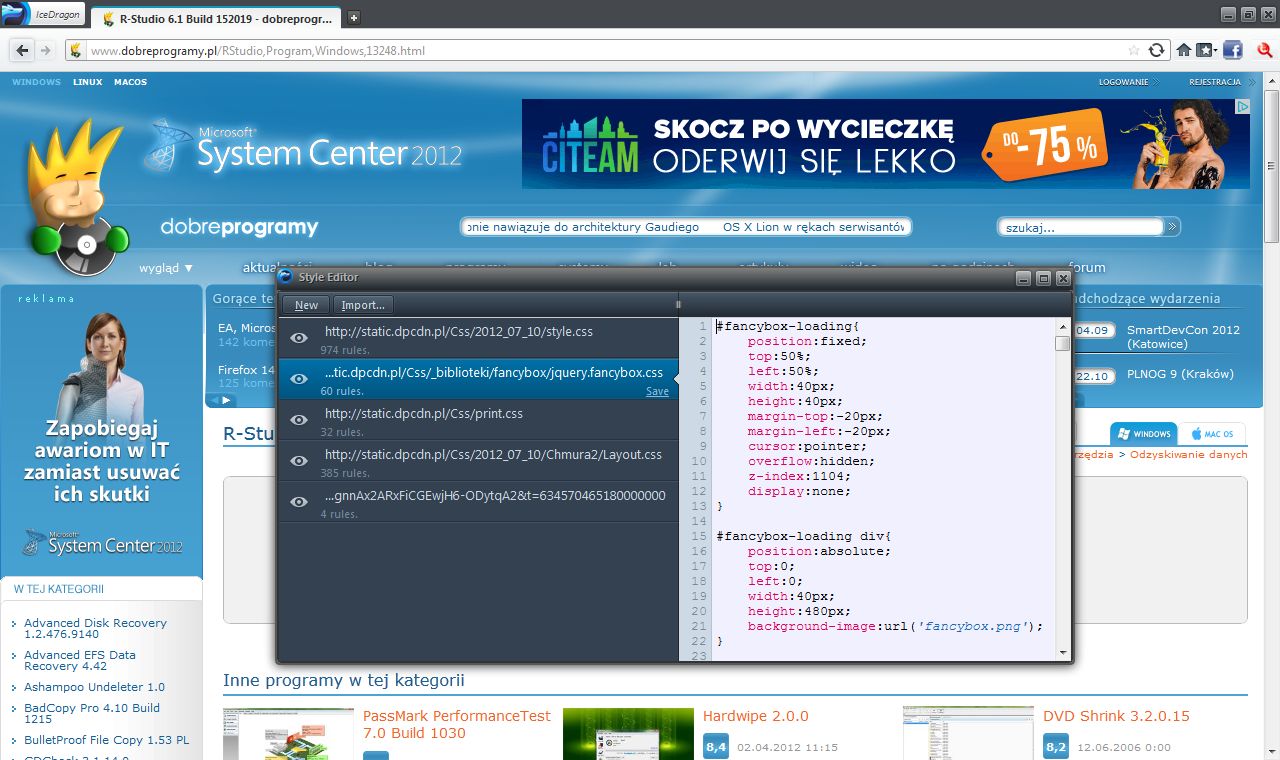Close the Style Editor window
The width and height of the screenshot is (1280, 760).
tap(1062, 278)
